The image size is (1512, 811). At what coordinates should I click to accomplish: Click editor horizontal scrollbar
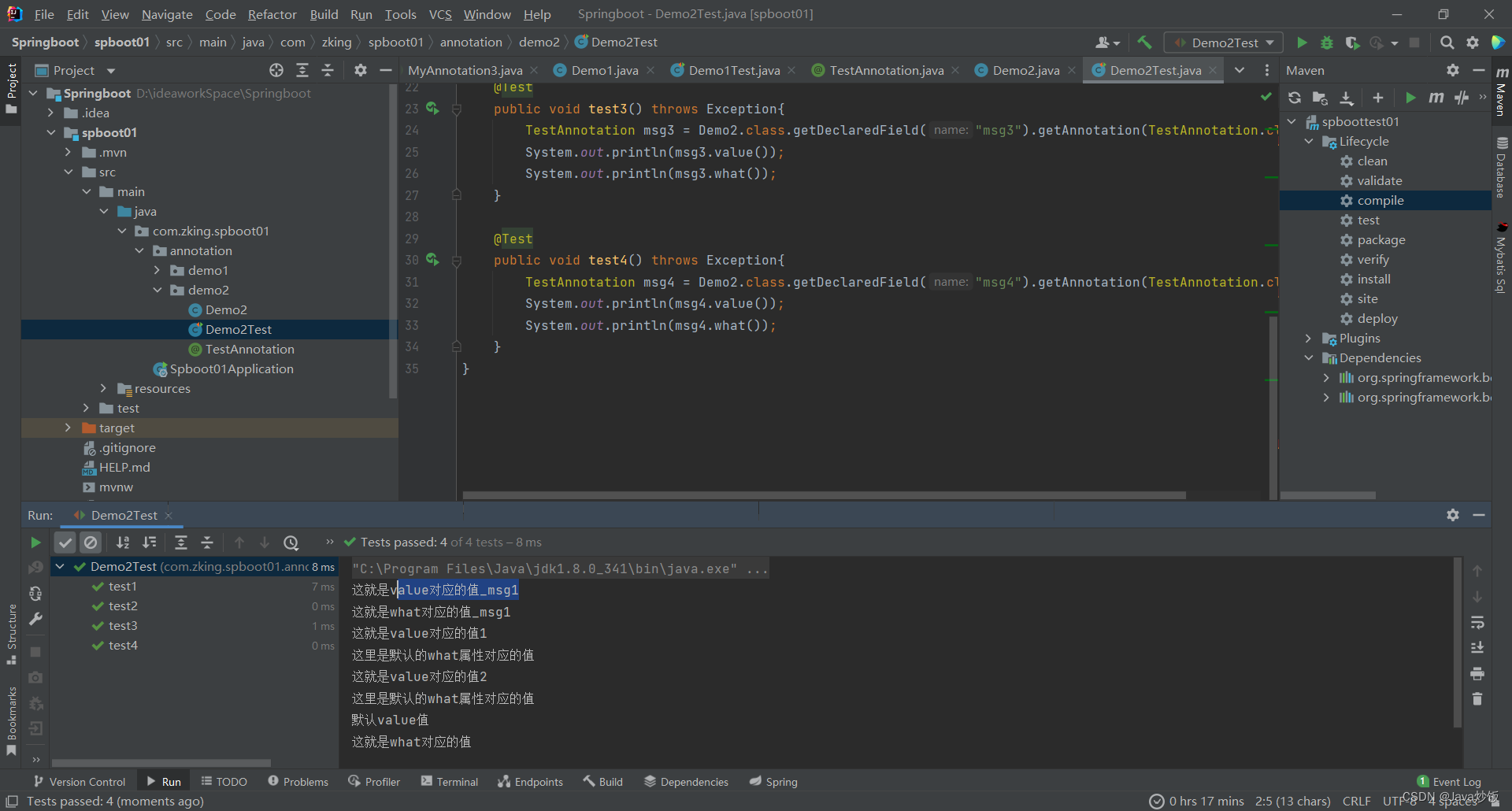[x=824, y=495]
